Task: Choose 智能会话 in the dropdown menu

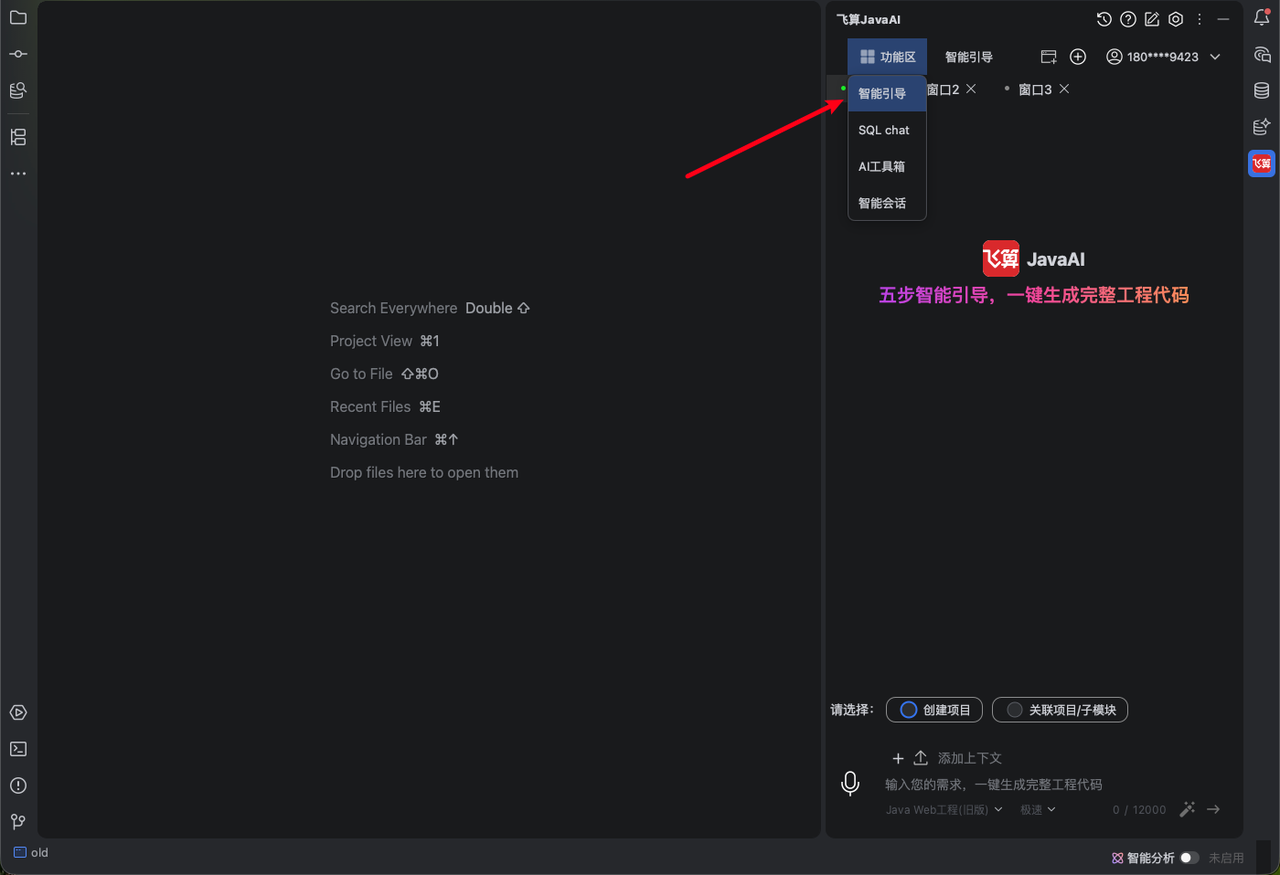Action: coord(887,203)
